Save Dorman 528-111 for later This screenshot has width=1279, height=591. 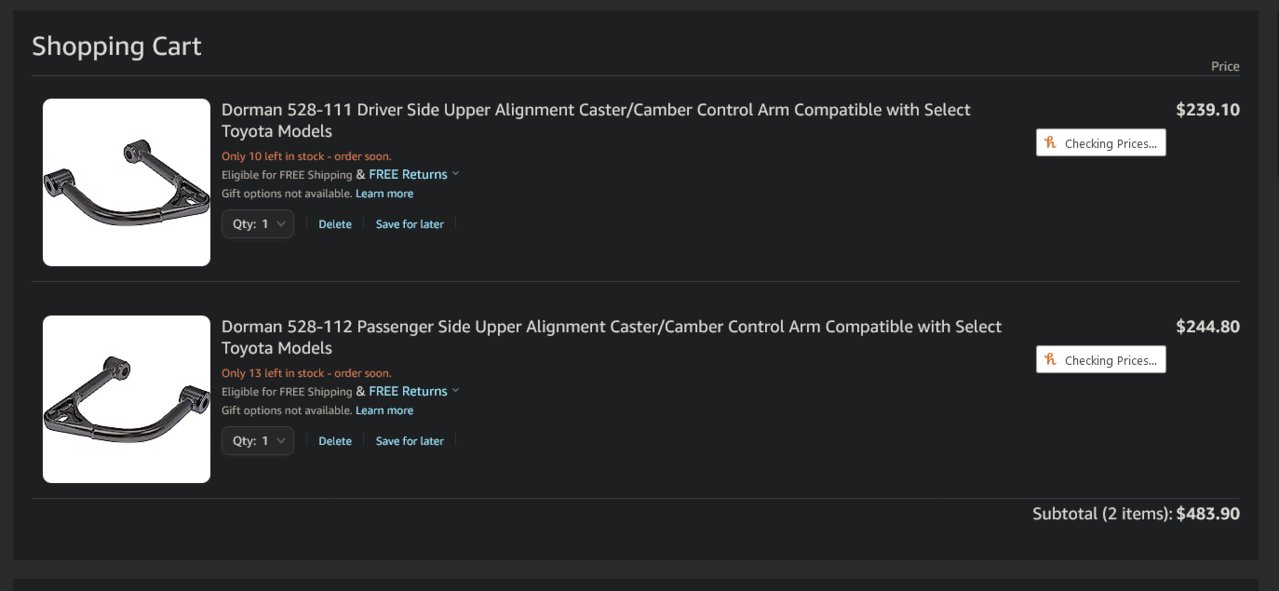410,224
